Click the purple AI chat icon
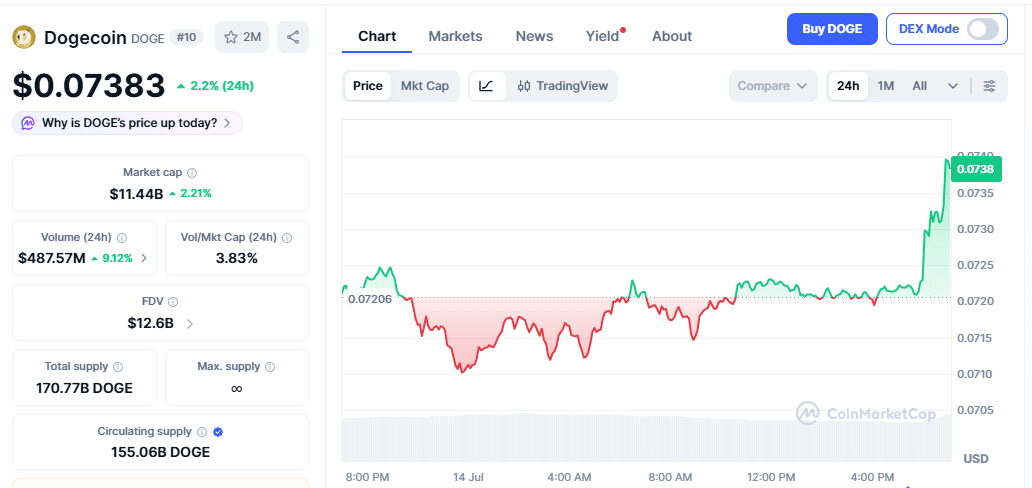This screenshot has height=488, width=1032. click(28, 122)
